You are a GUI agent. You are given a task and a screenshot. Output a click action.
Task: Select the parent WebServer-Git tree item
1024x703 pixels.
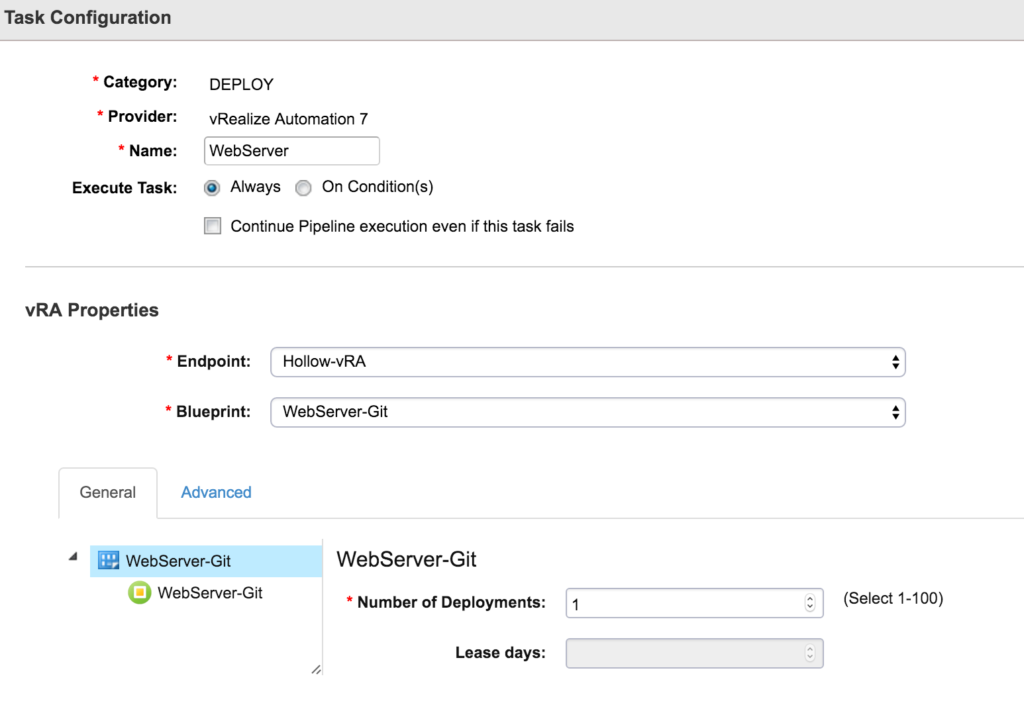[178, 561]
